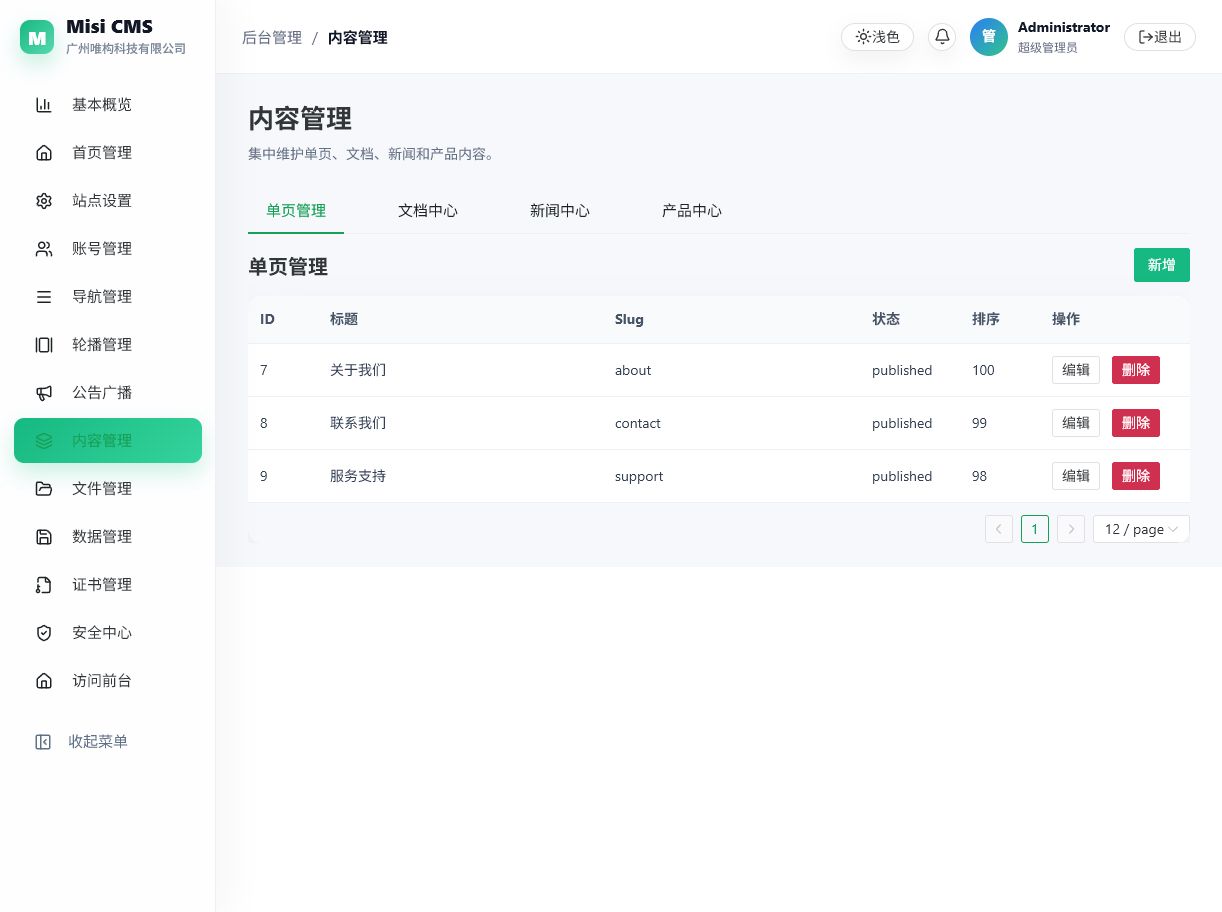Click the published status for support
This screenshot has width=1222, height=912.
coord(902,476)
